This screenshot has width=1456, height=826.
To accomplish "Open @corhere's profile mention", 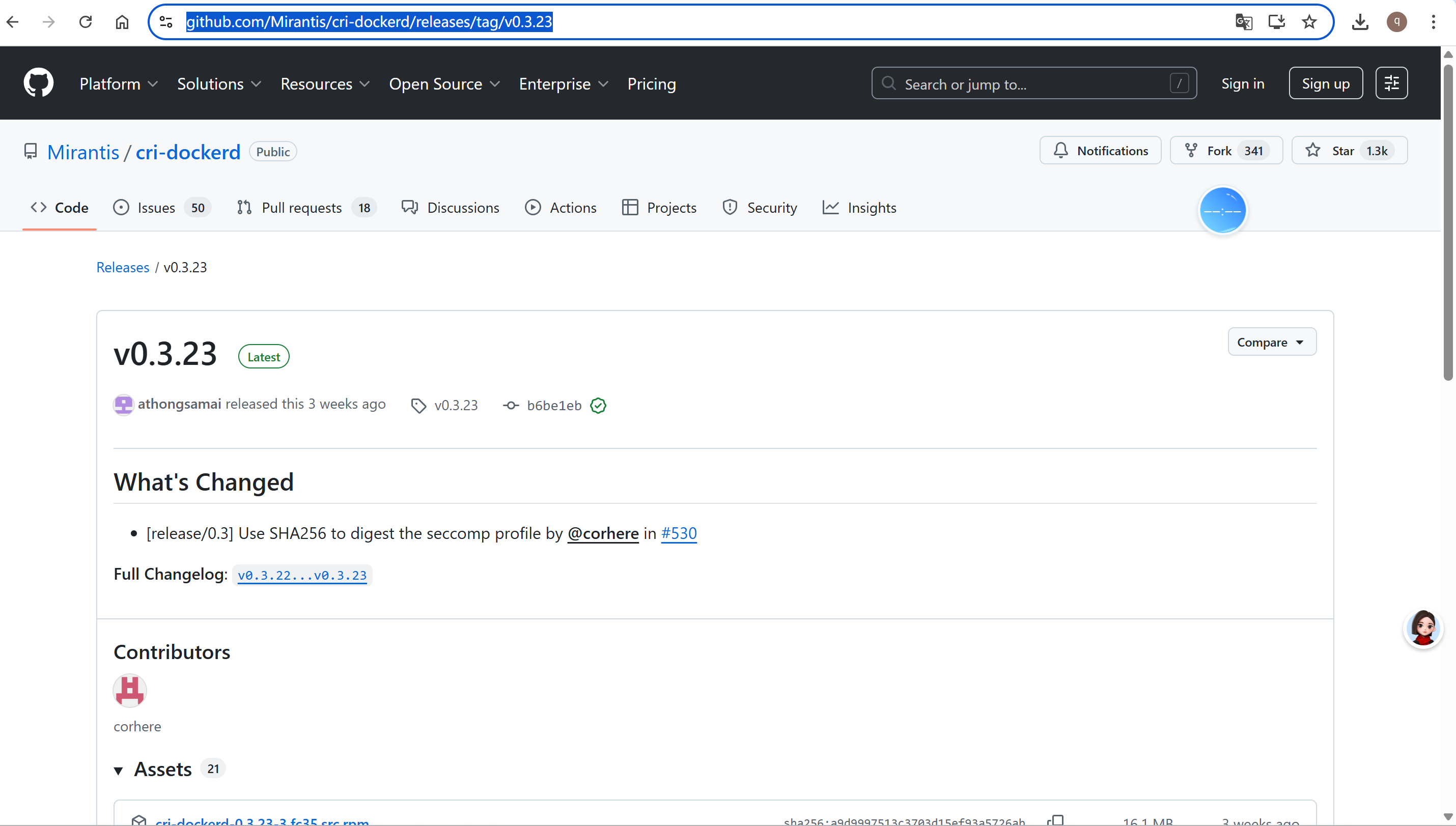I will (603, 533).
